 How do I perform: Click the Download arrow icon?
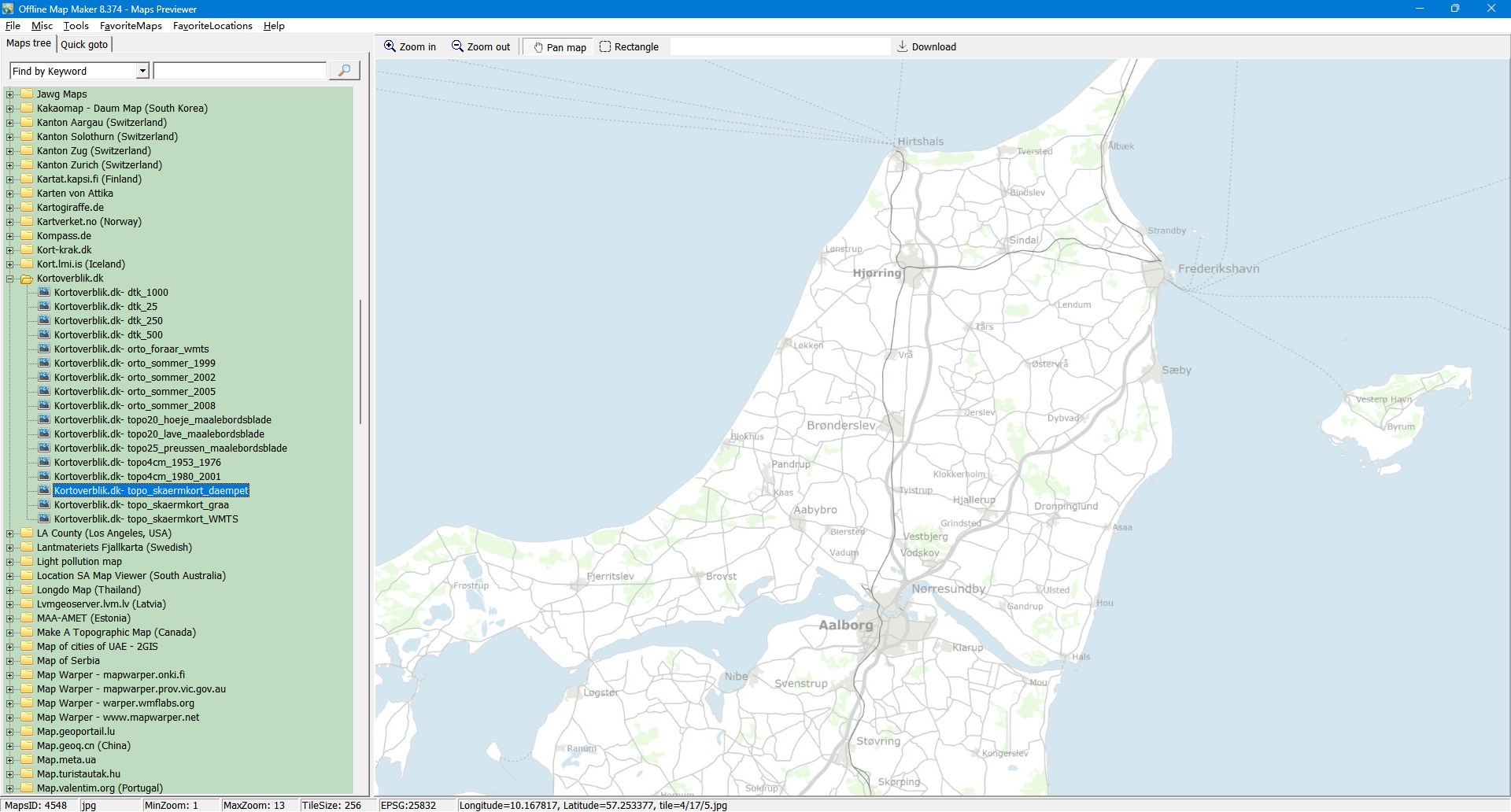(903, 46)
